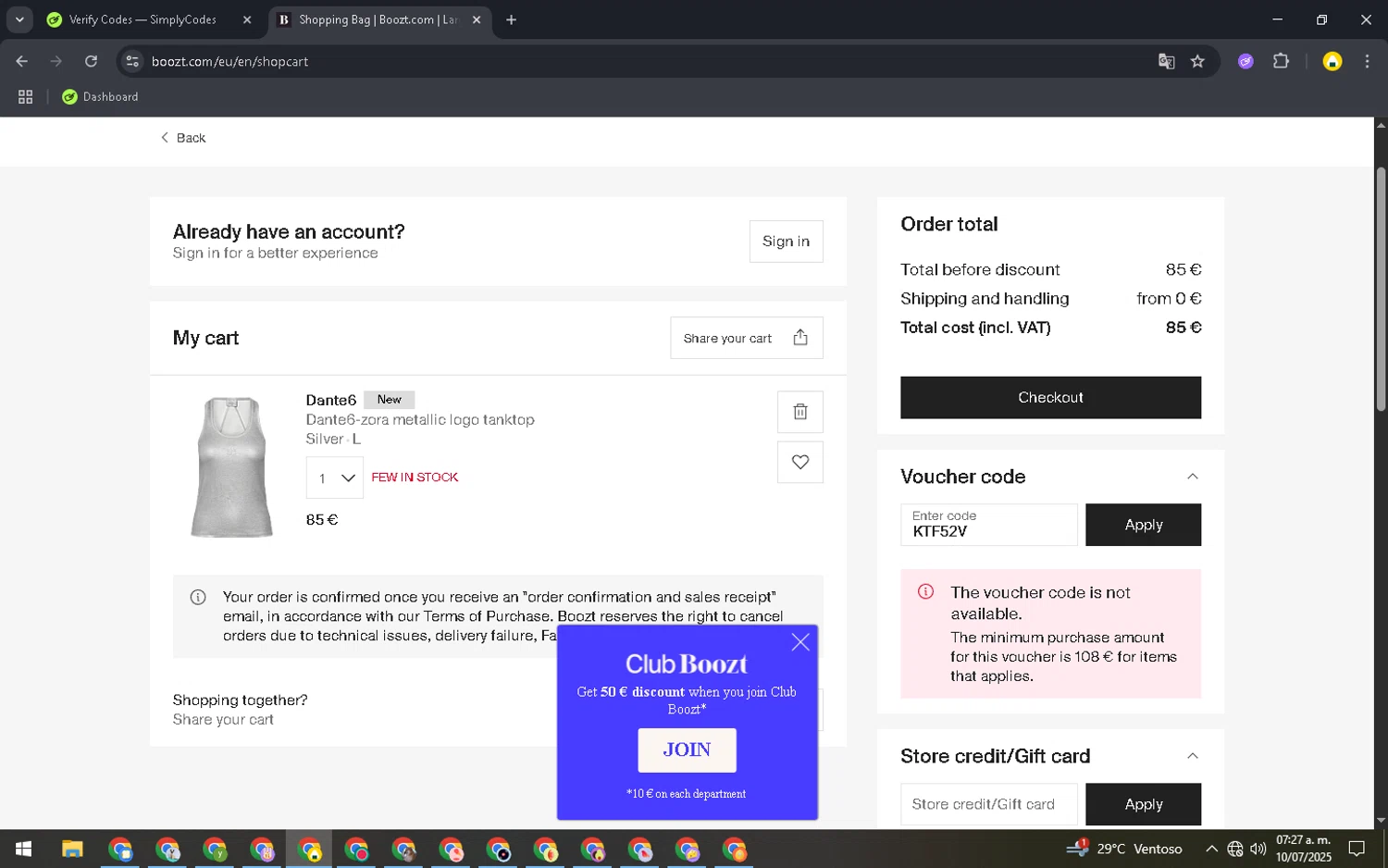Bookmark this page with the star icon
Image resolution: width=1388 pixels, height=868 pixels.
click(x=1197, y=61)
